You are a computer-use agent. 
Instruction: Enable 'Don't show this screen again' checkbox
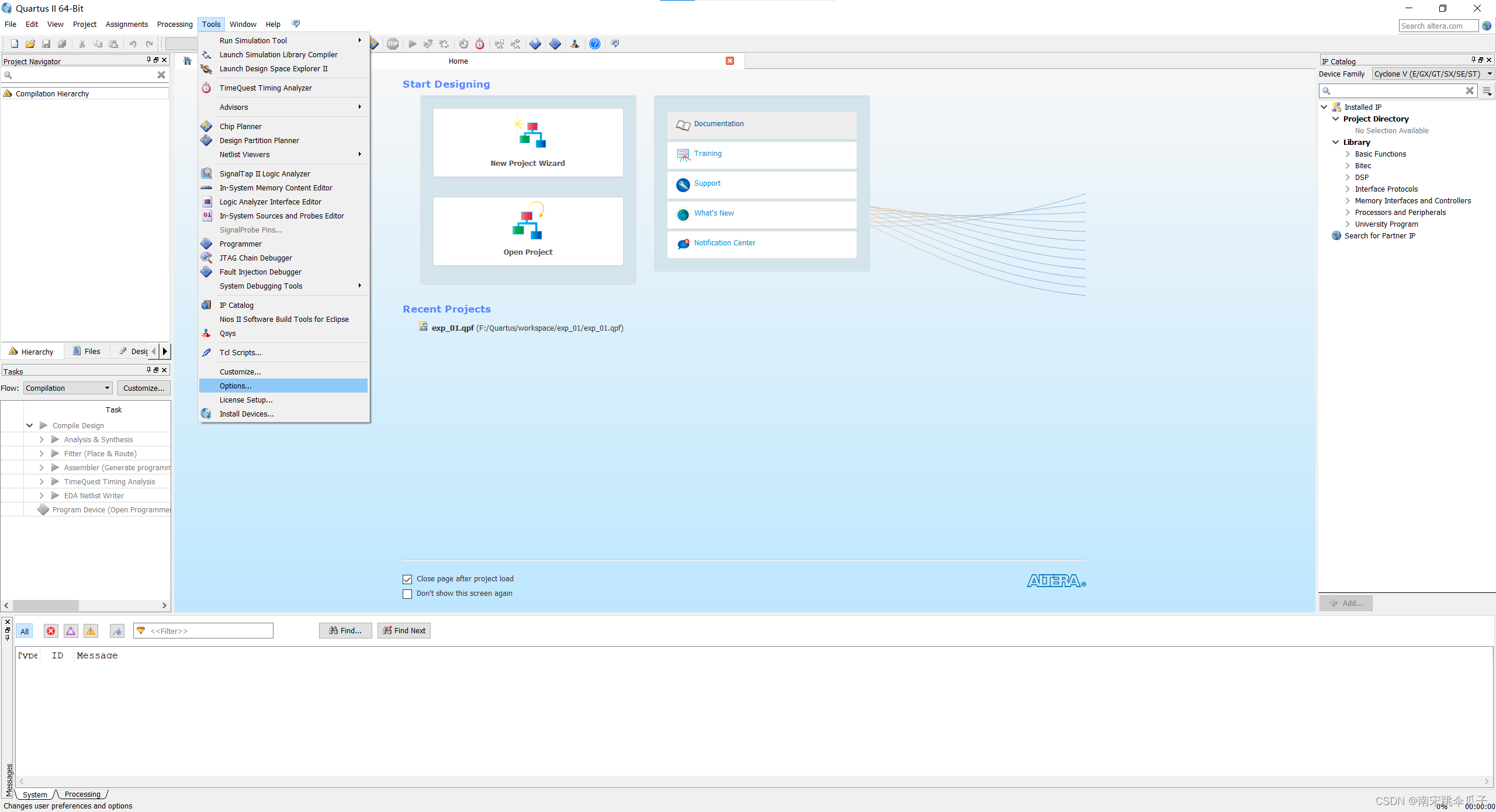(x=407, y=594)
